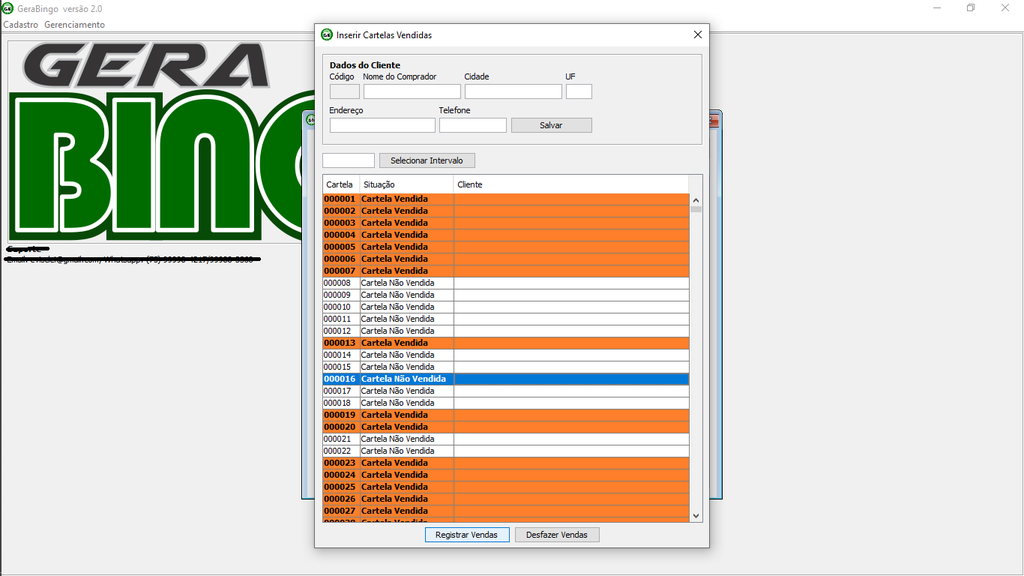Select row 000012 Cartela Não Vendida
The image size is (1024, 576).
(x=505, y=331)
